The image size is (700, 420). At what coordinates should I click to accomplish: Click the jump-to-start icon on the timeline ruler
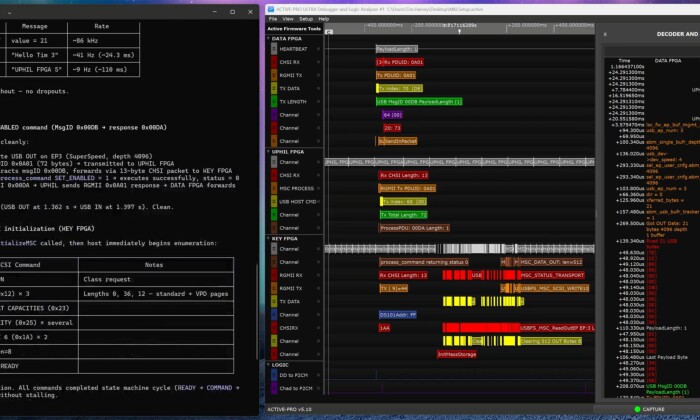point(329,32)
